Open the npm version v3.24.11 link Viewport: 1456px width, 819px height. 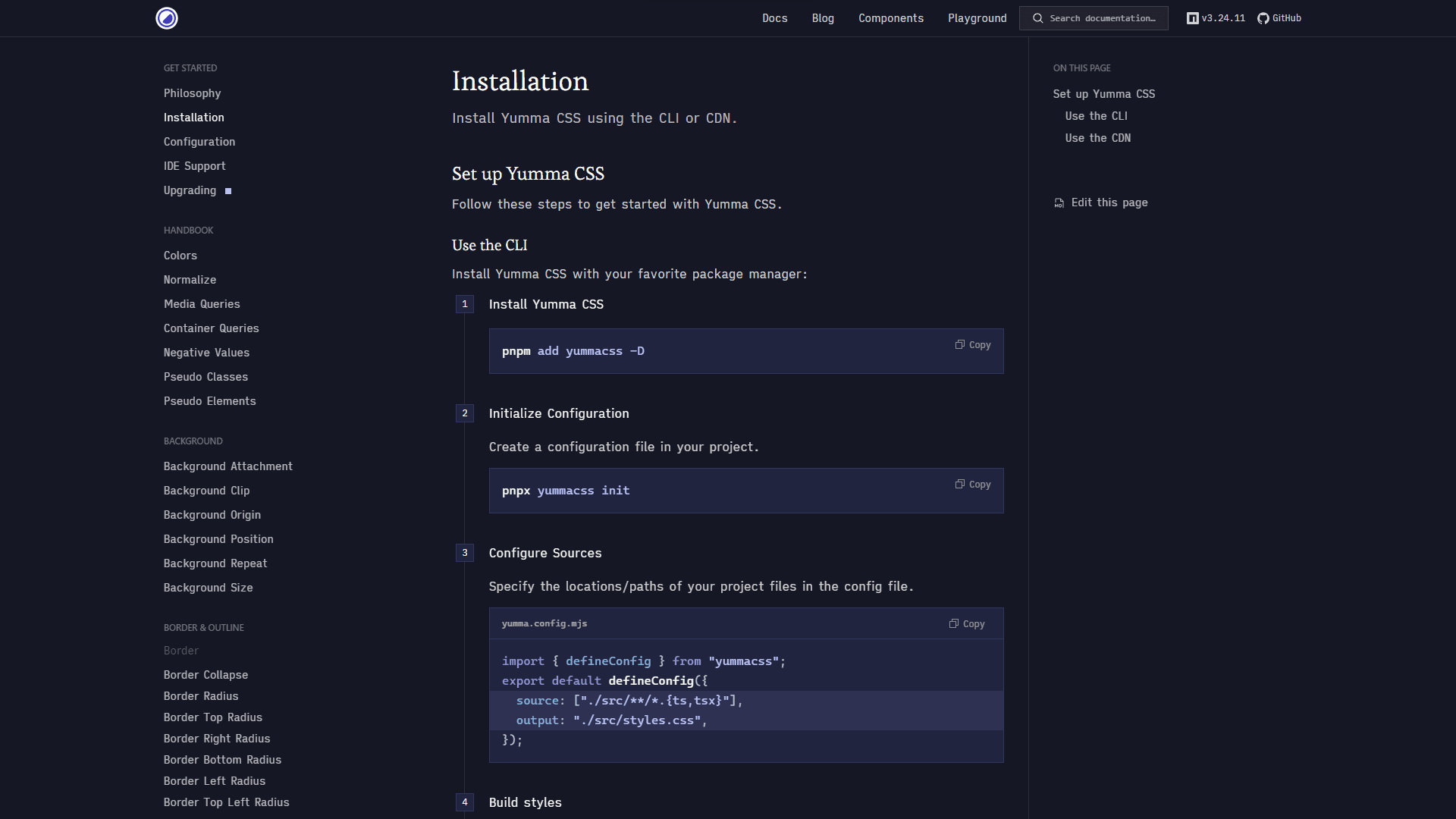point(1216,18)
